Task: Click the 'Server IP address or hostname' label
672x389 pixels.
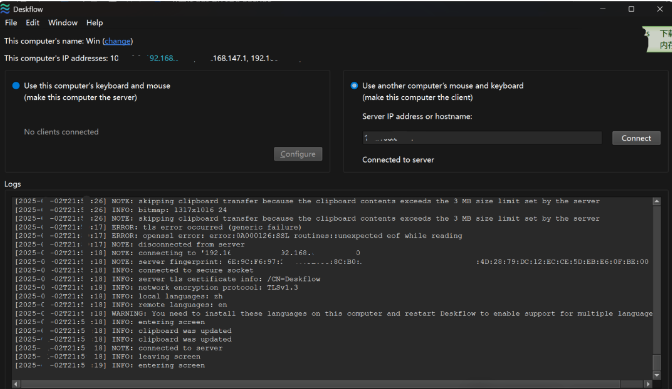Action: (x=417, y=117)
